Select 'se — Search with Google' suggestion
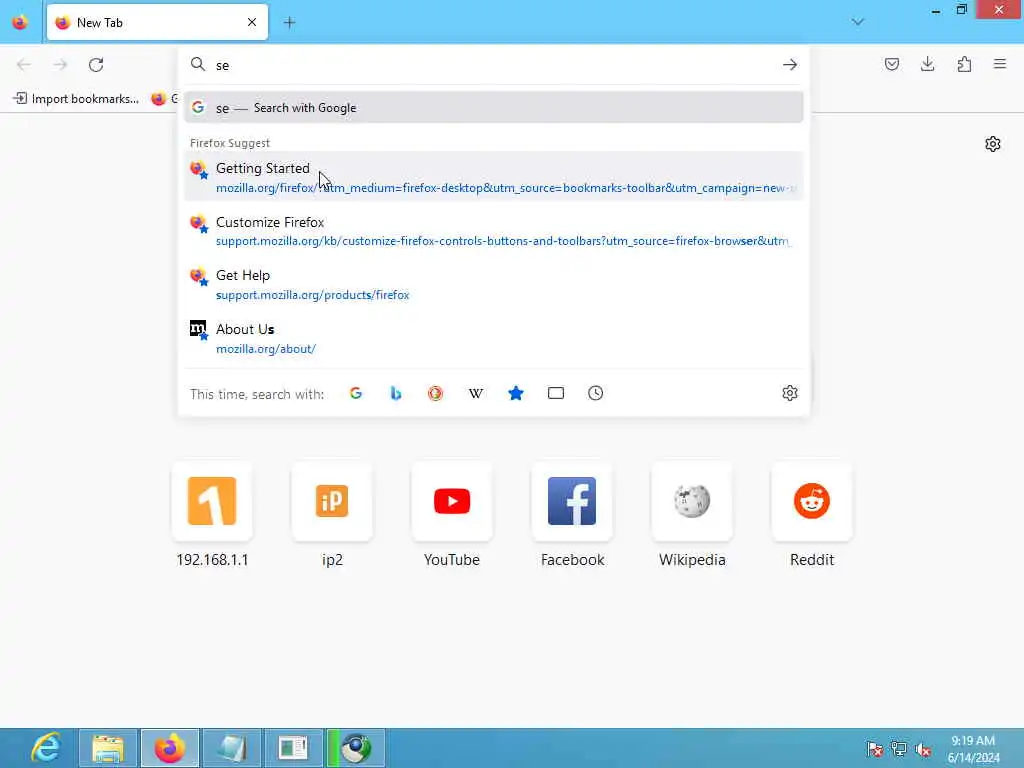 (x=494, y=108)
